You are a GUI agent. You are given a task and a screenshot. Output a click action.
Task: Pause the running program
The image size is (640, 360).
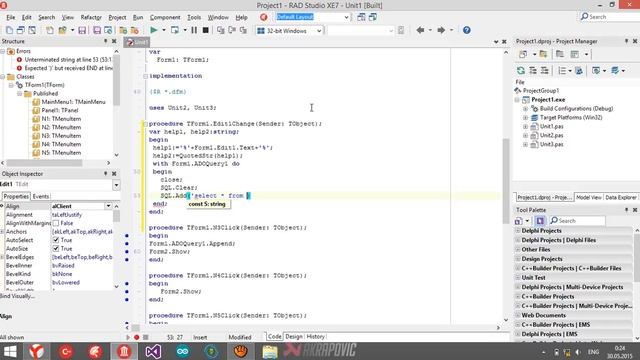coord(194,30)
